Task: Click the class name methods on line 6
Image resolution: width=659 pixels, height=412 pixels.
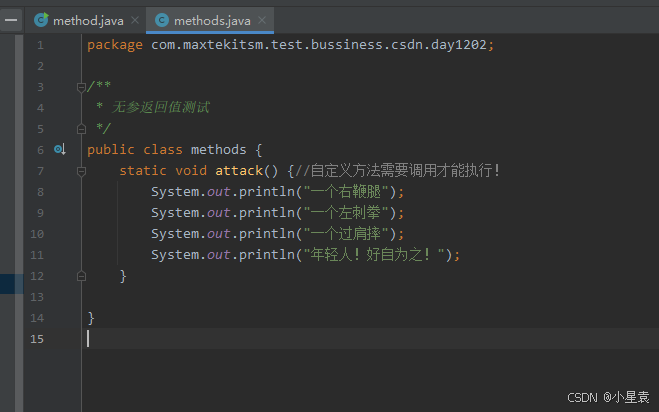Action: (219, 150)
